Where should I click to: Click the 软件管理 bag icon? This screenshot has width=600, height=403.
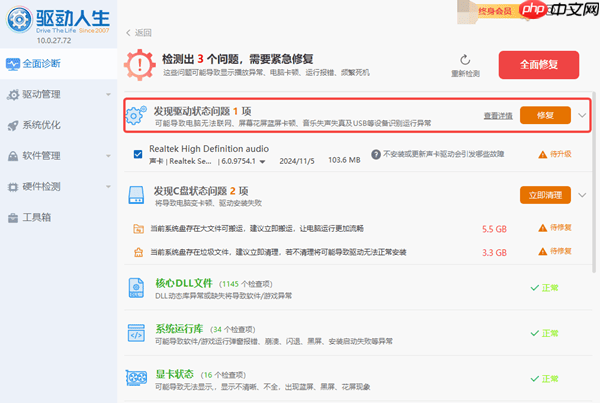point(13,156)
